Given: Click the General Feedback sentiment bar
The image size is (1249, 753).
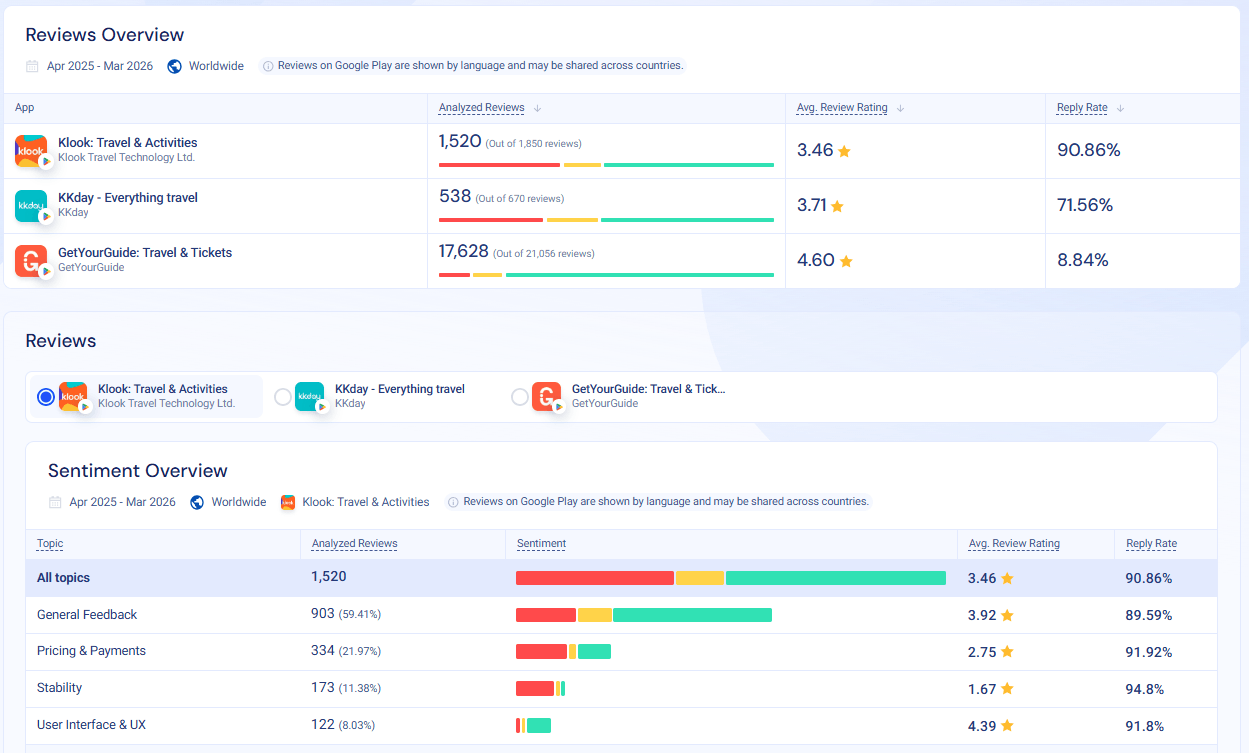Looking at the screenshot, I should [x=644, y=615].
